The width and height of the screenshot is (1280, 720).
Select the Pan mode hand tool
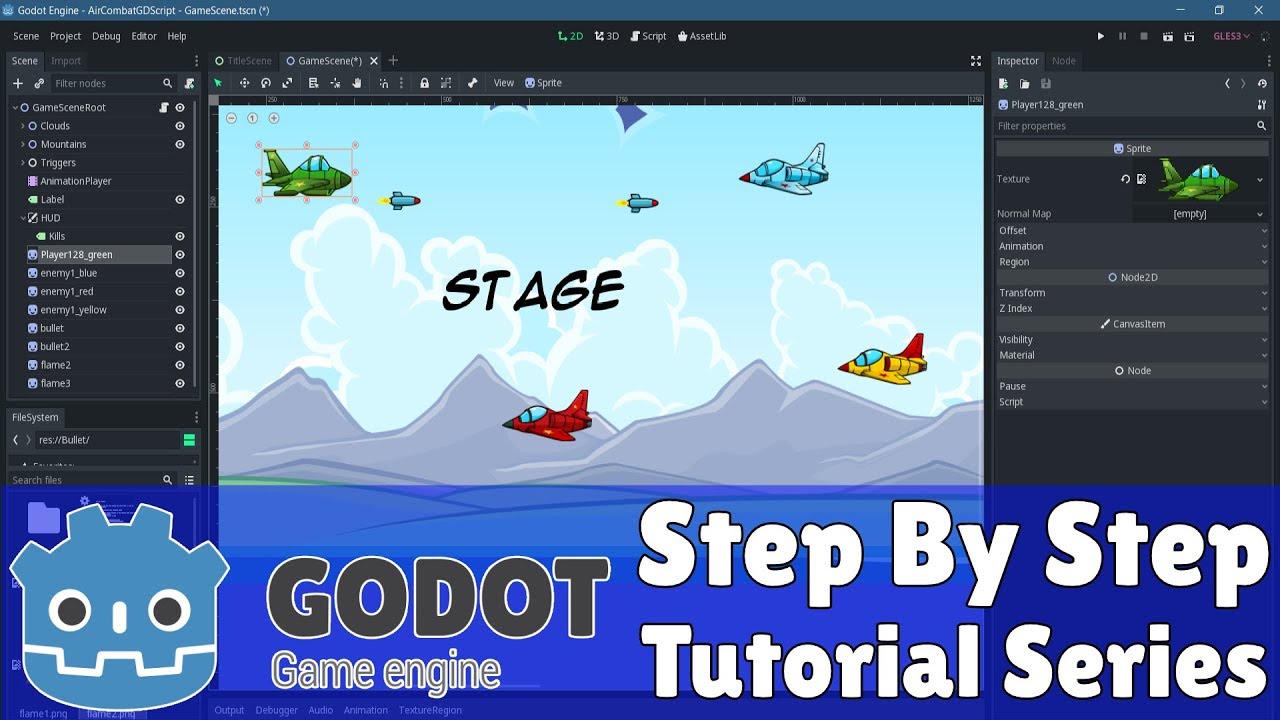click(x=357, y=83)
